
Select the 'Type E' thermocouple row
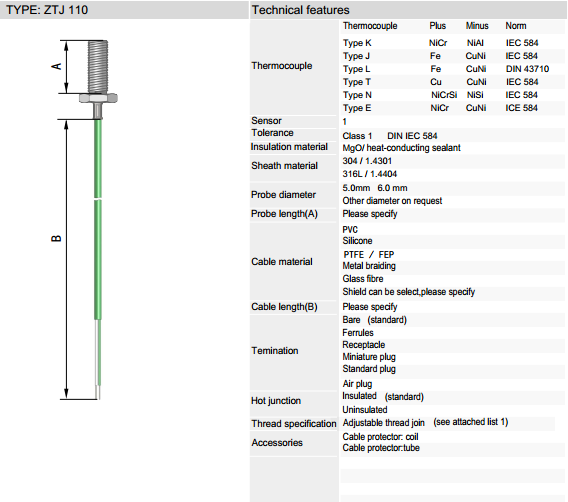(452, 108)
